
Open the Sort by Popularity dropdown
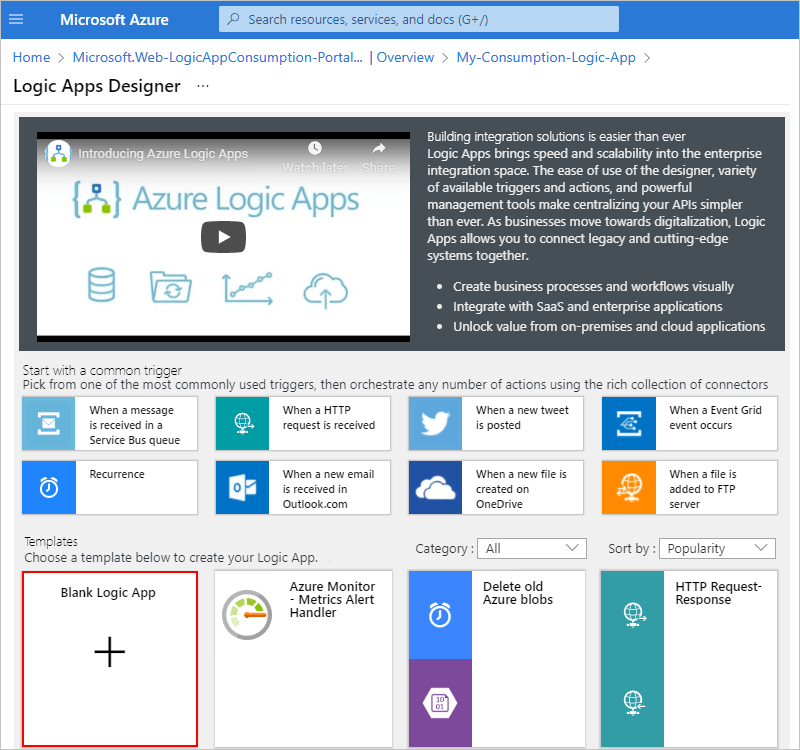pos(716,548)
